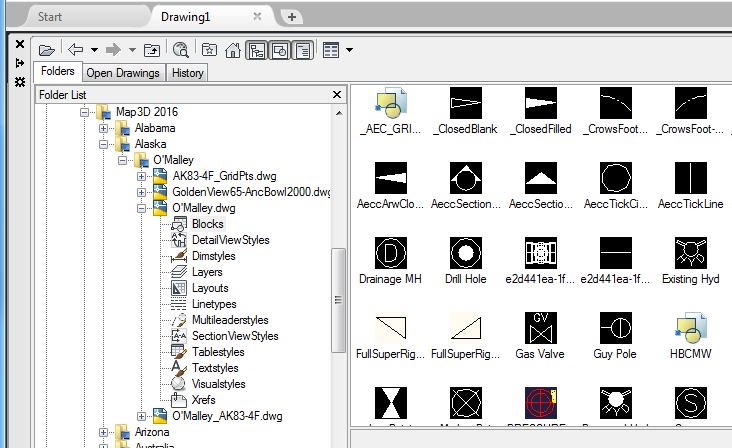
Task: Select the _AEC_GRI... block thumbnail
Action: [x=390, y=103]
